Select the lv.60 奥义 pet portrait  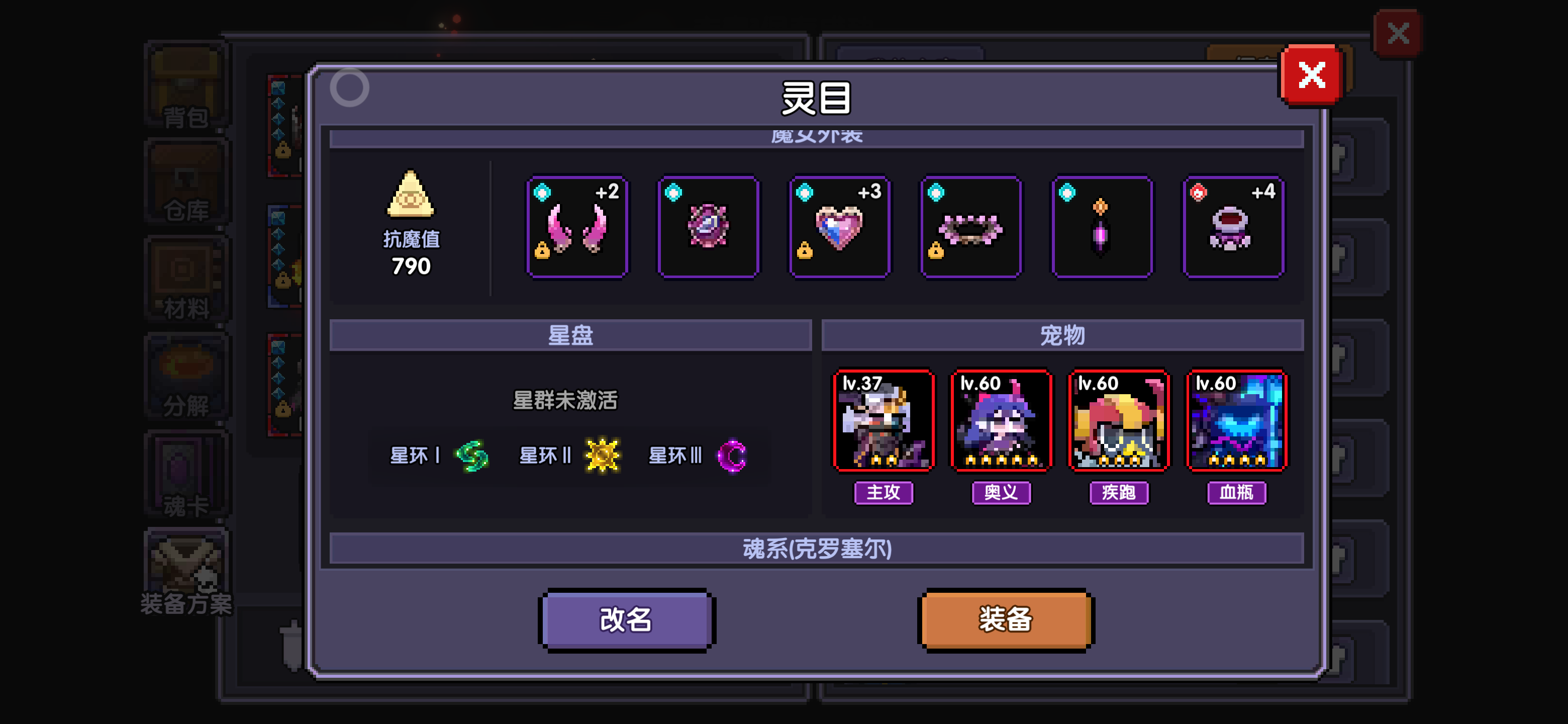click(1001, 420)
